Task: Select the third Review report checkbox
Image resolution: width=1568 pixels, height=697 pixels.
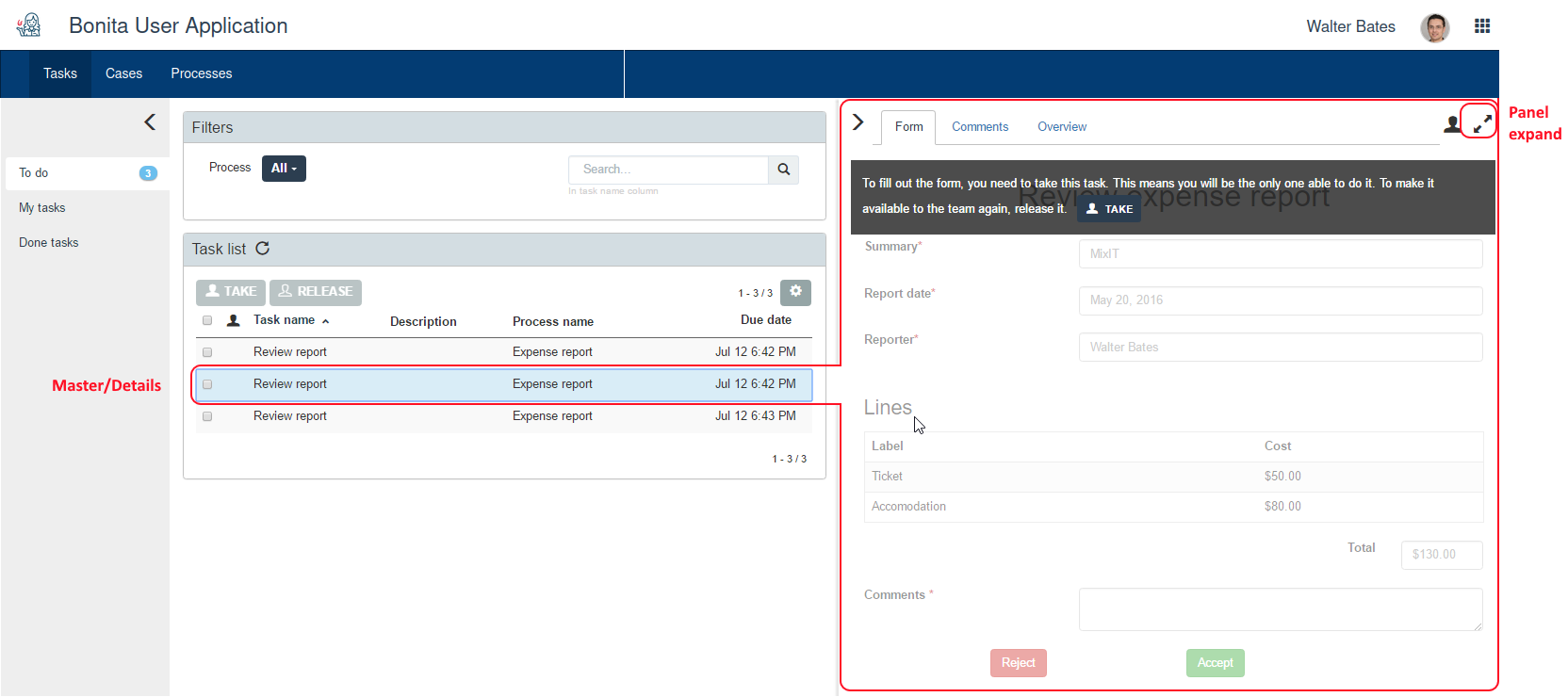Action: (x=207, y=416)
